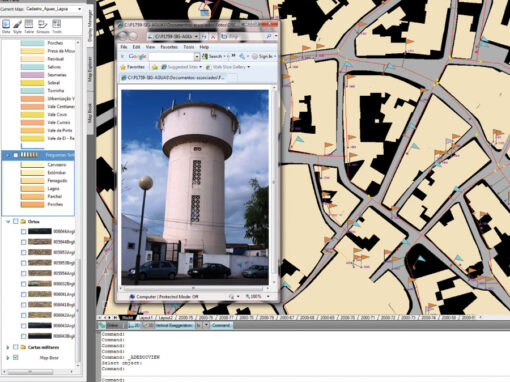Open the Current Map dropdown
The height and width of the screenshot is (382, 510).
[x=54, y=9]
